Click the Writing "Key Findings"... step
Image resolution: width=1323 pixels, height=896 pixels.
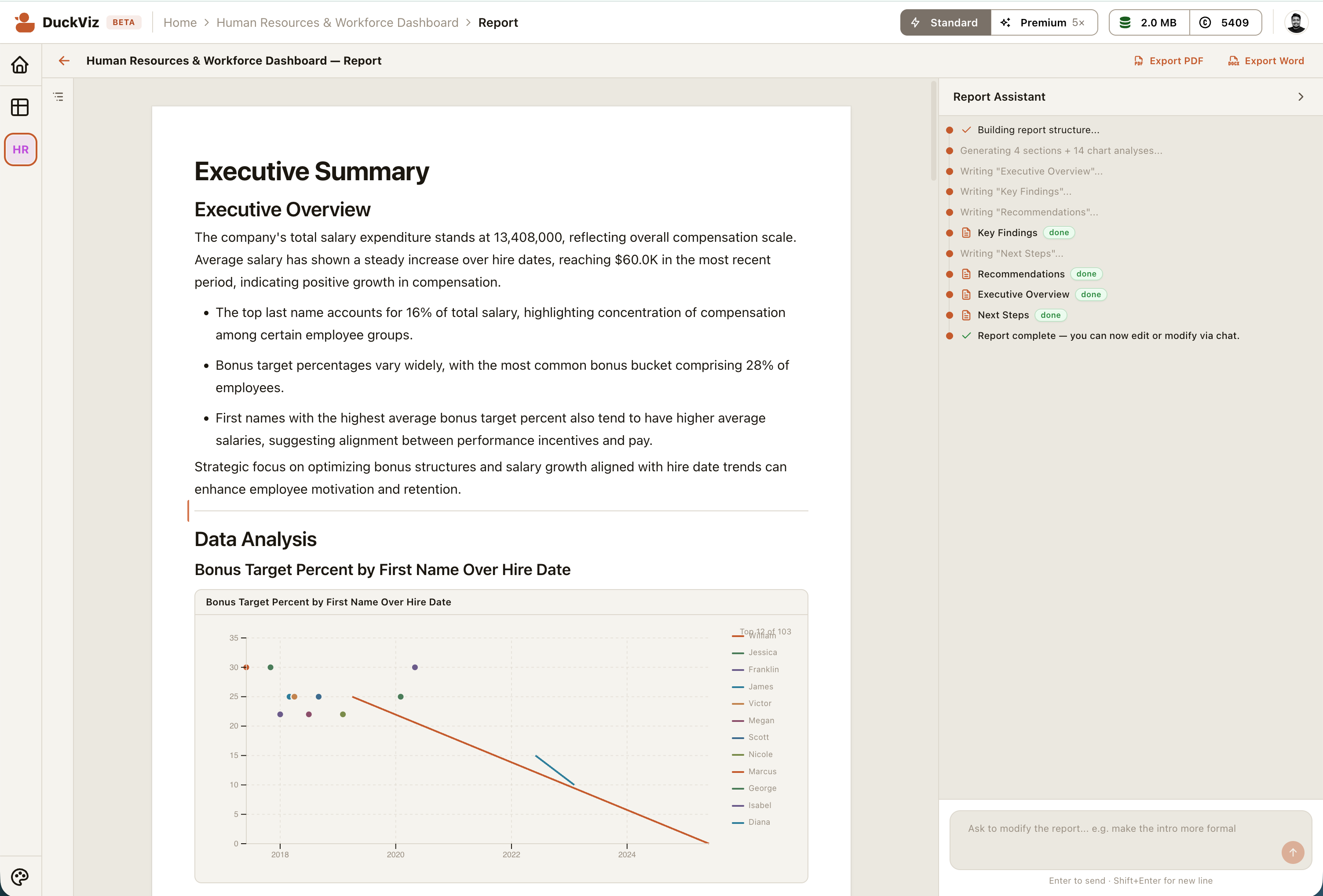[1016, 192]
